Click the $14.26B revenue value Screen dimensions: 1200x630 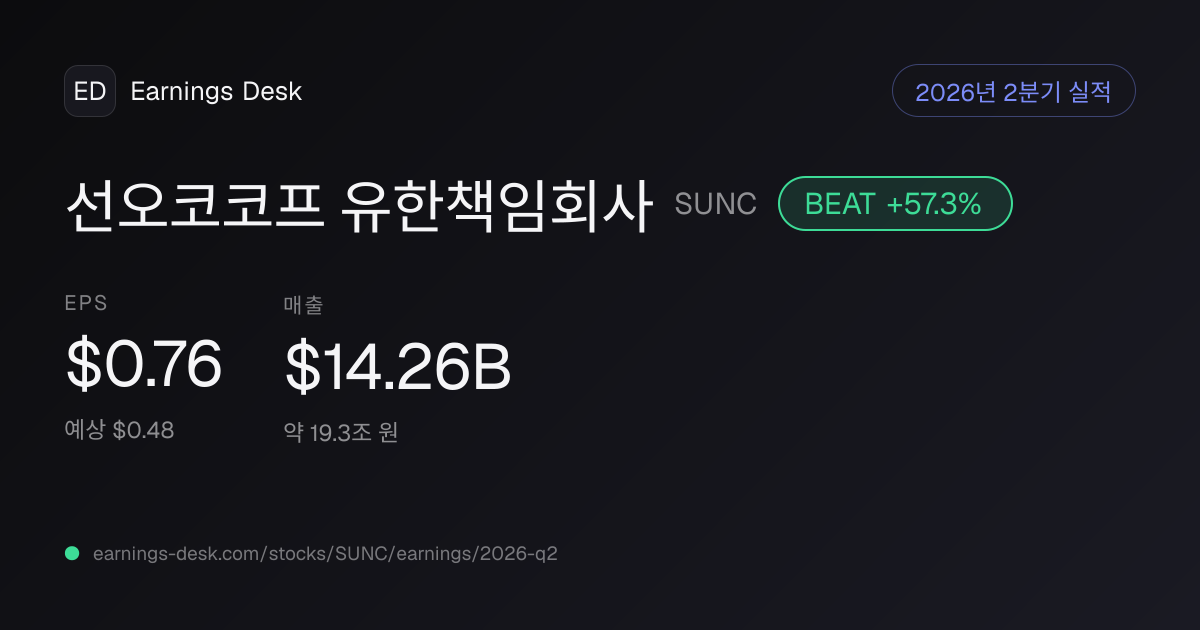(x=398, y=366)
